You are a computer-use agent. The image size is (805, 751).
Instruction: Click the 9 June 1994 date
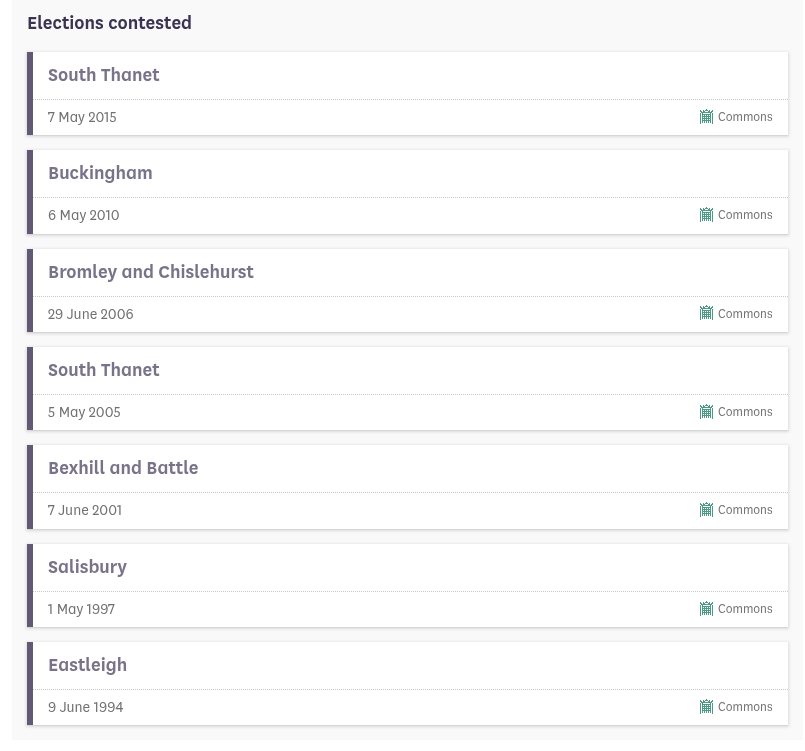click(86, 707)
